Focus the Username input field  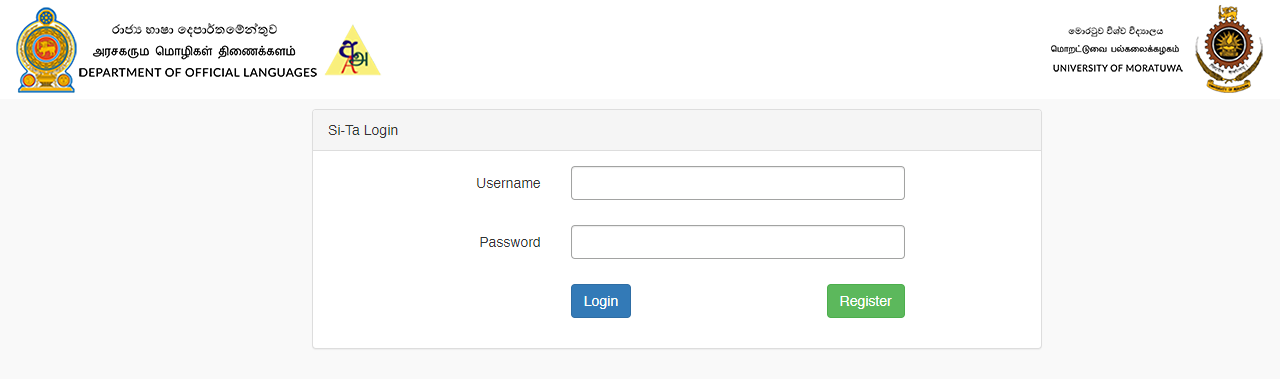coord(738,183)
